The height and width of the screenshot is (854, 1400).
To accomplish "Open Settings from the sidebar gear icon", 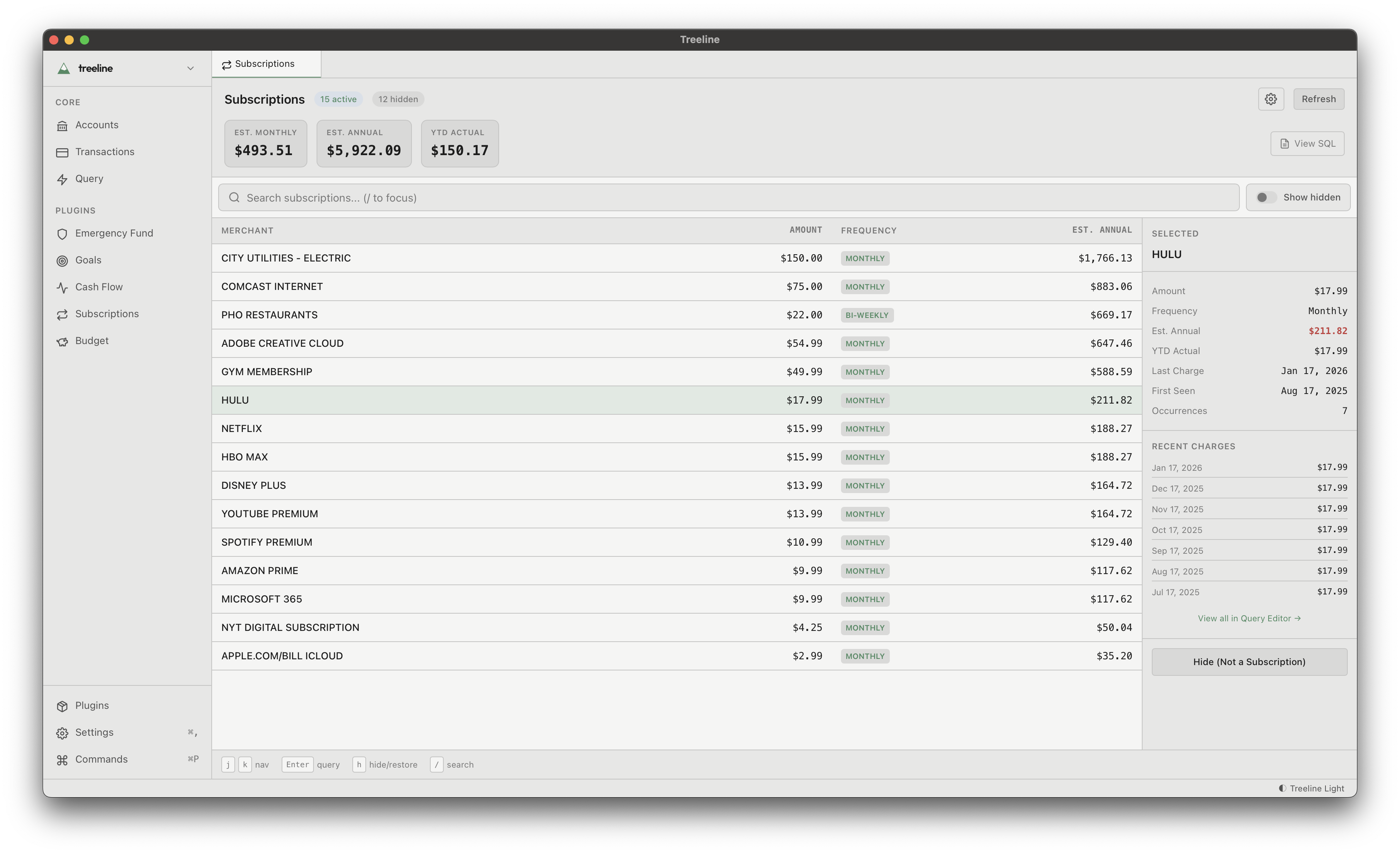I will (63, 733).
